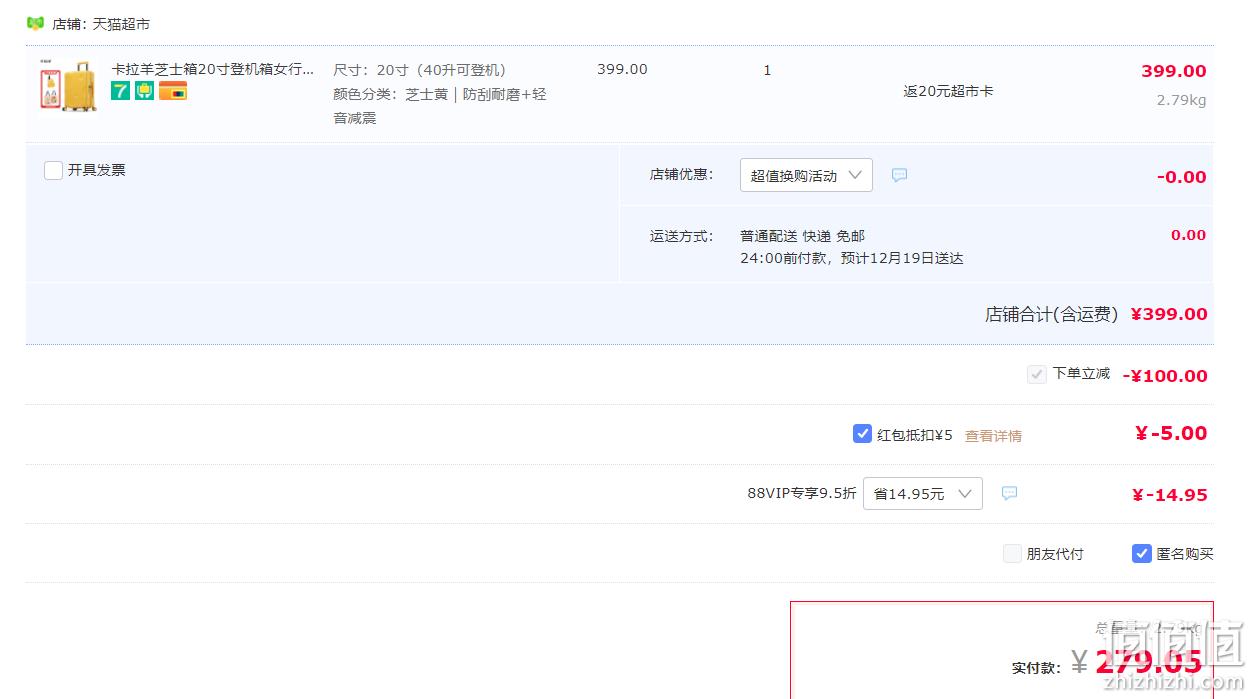Screen dimensions: 1253x699
Task: Click the 店铺优惠 label
Action: [x=681, y=174]
